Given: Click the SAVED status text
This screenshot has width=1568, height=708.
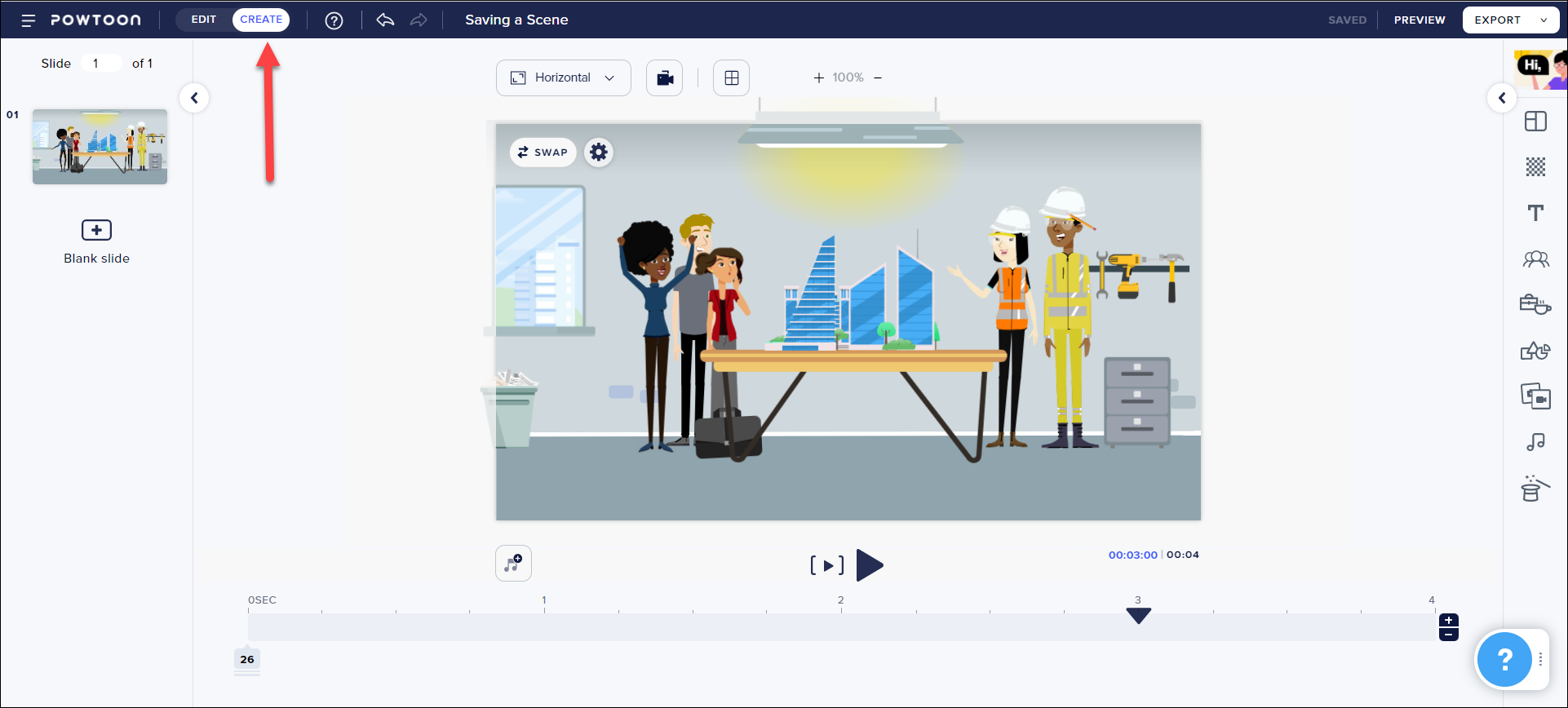Looking at the screenshot, I should [x=1347, y=20].
